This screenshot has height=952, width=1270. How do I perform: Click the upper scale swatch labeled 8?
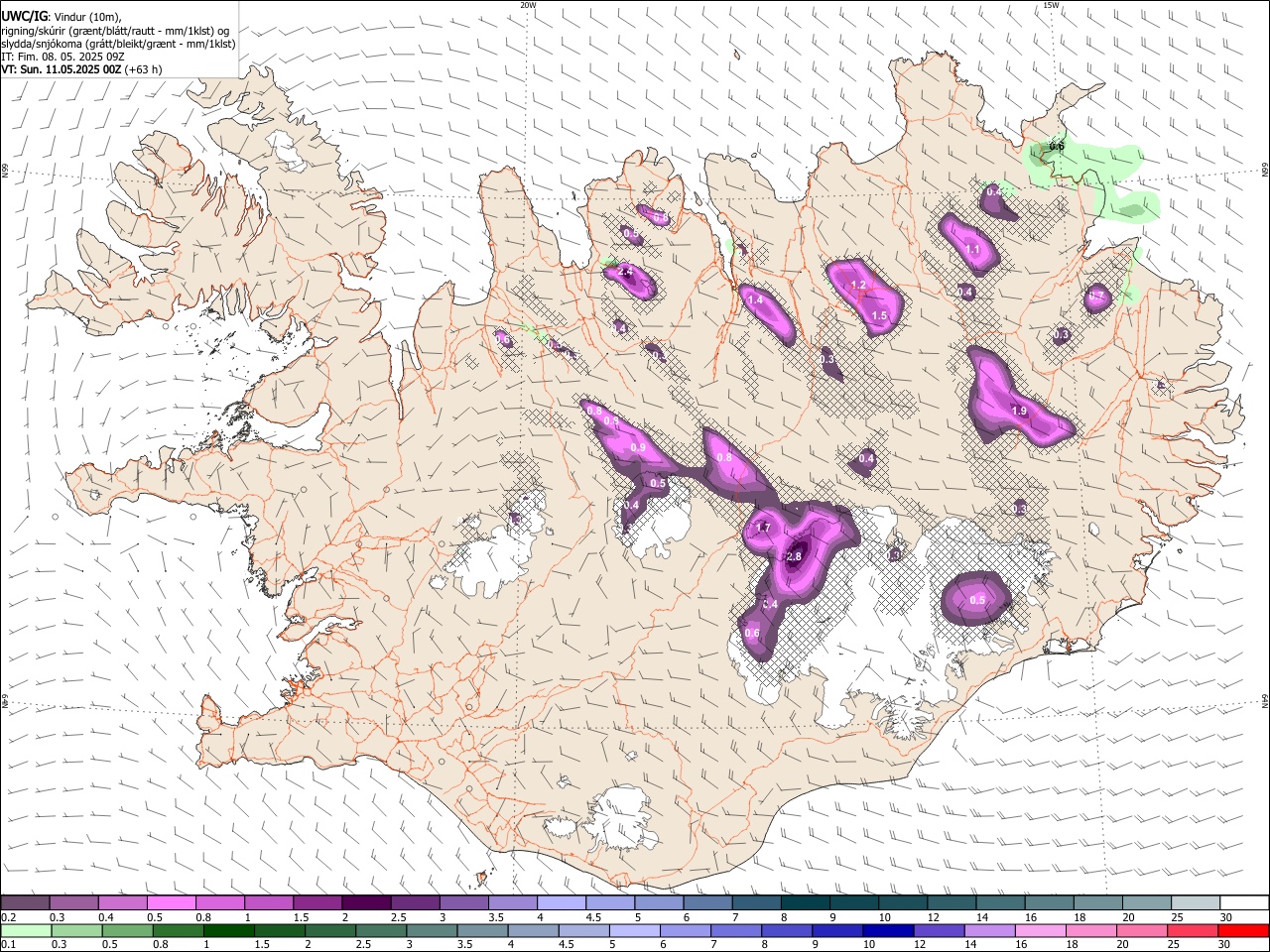point(806,902)
